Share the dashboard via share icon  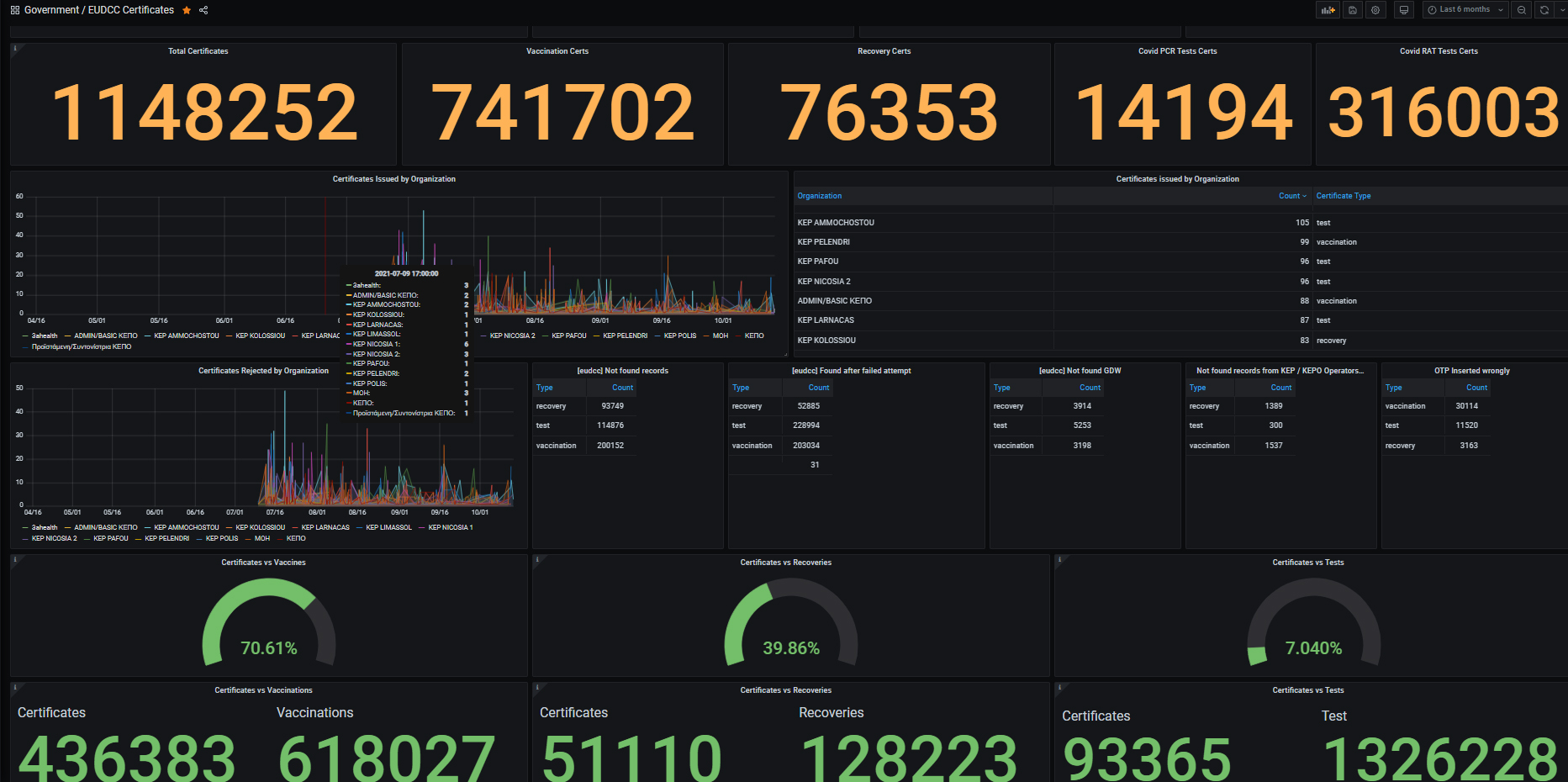click(203, 10)
